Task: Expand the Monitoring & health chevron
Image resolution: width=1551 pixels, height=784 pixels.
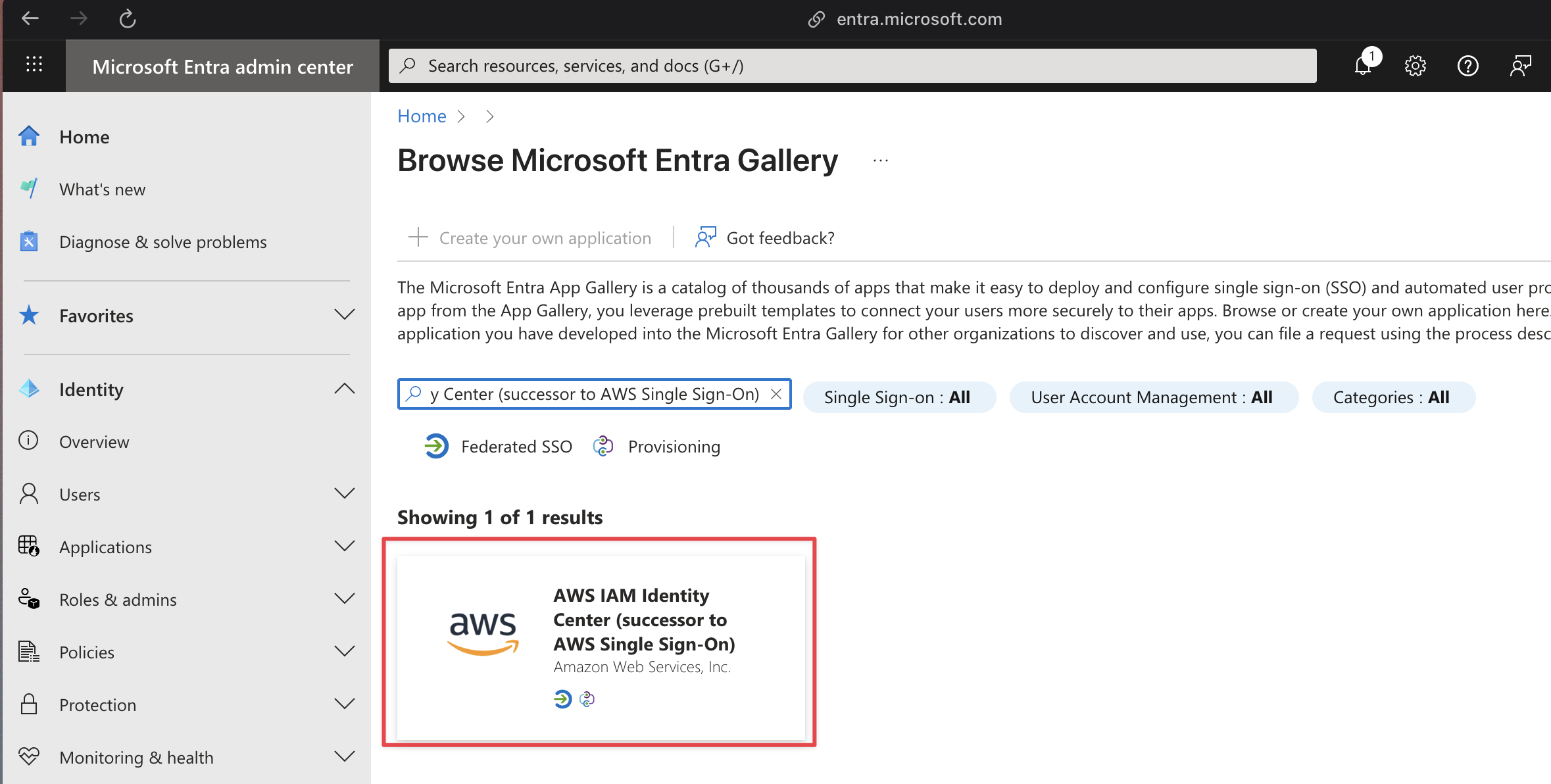Action: (345, 756)
